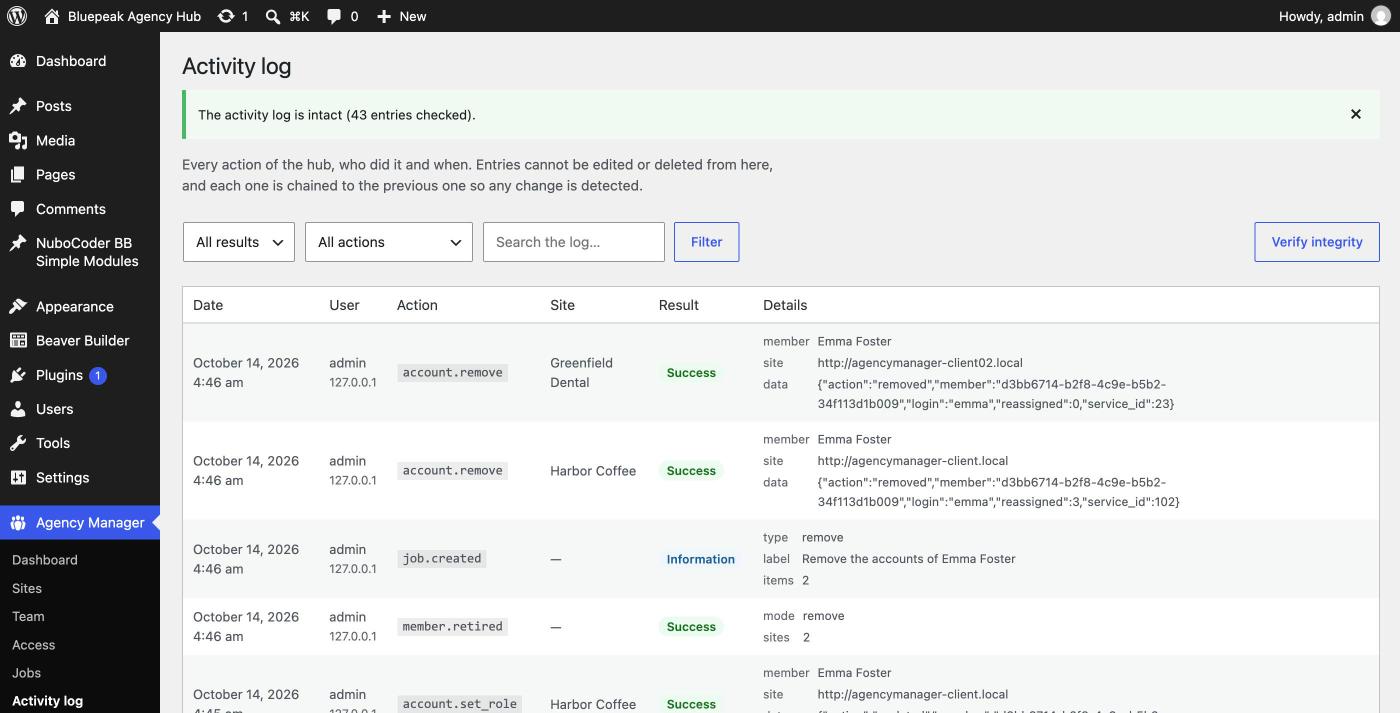Open the admin avatar profile icon
This screenshot has width=1400, height=713.
(x=1381, y=16)
